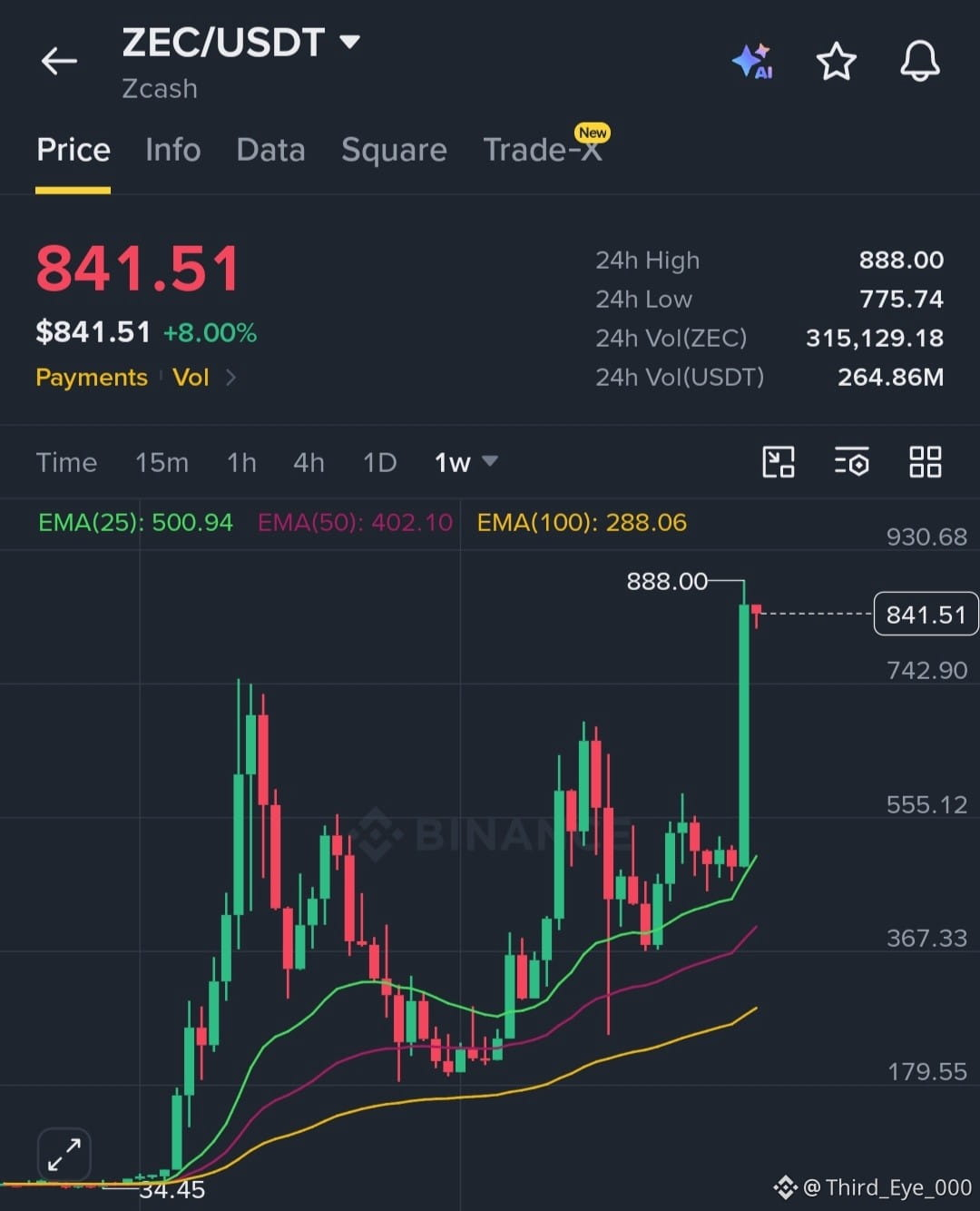The width and height of the screenshot is (980, 1211).
Task: Open the 1w interval dropdown
Action: coord(465,462)
